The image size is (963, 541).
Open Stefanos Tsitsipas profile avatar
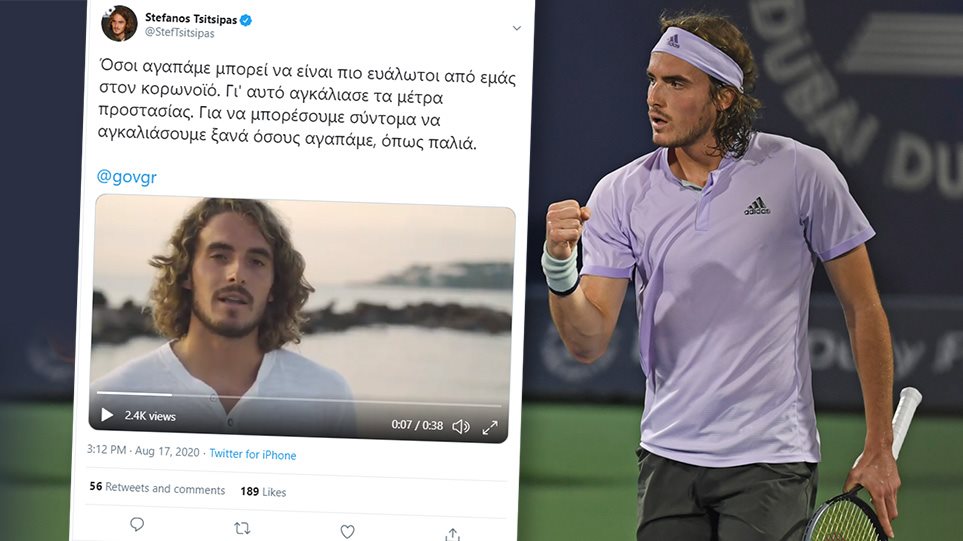tap(119, 23)
